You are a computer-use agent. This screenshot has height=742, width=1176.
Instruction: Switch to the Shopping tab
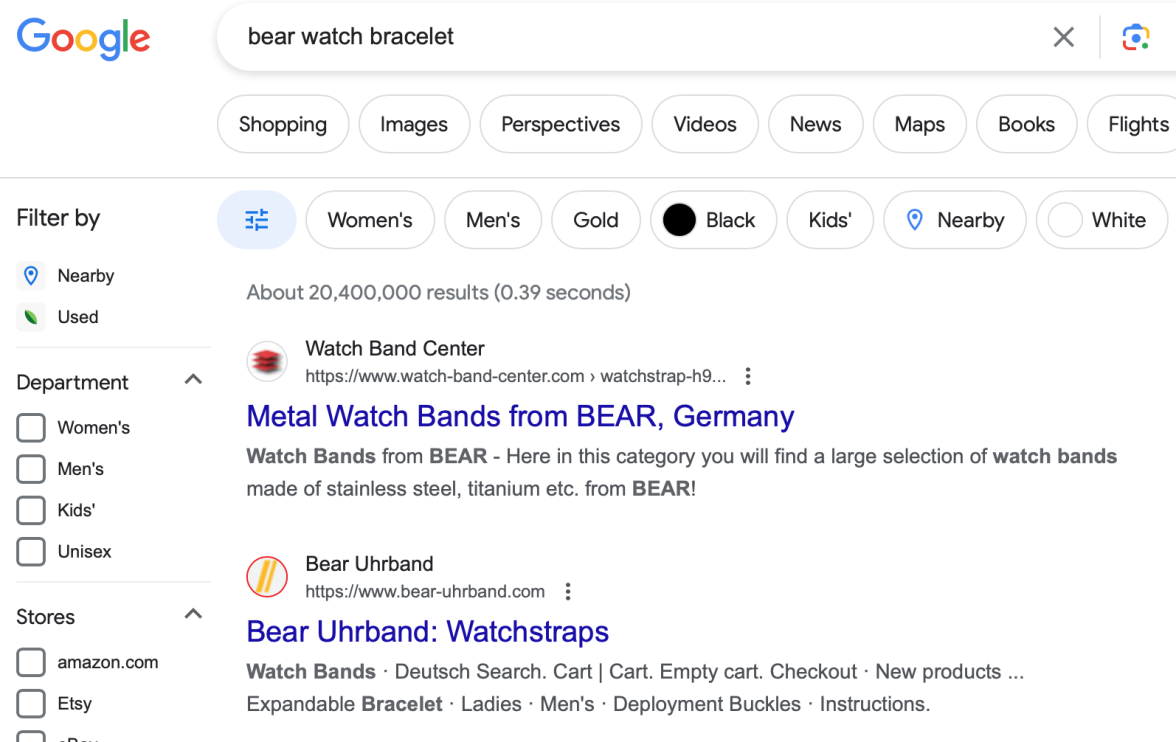pyautogui.click(x=283, y=124)
